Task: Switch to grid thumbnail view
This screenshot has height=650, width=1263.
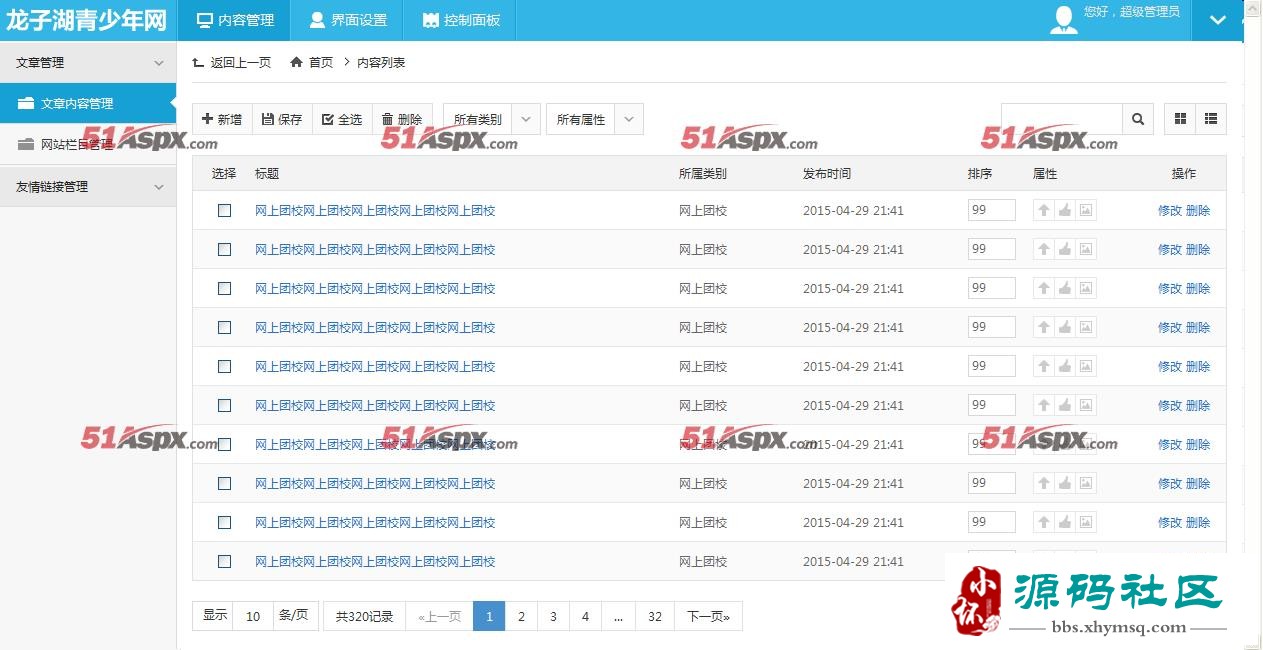Action: (1181, 119)
